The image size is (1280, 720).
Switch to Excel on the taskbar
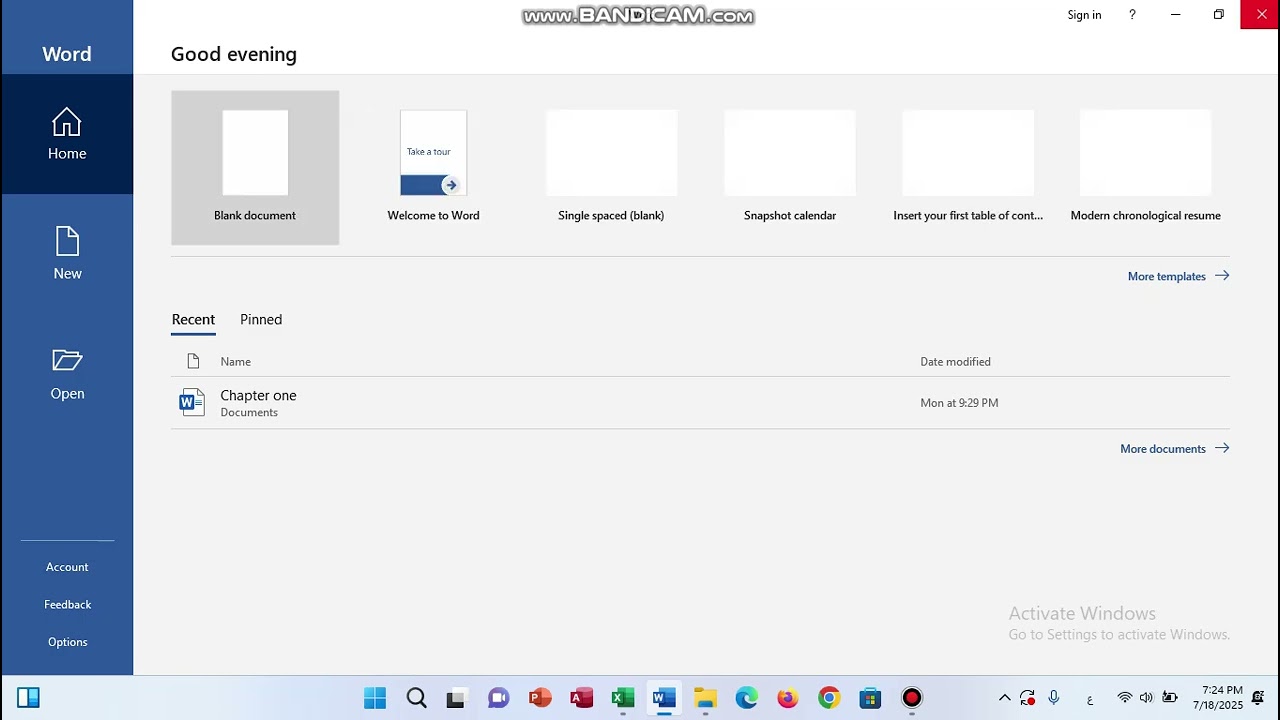pos(623,698)
